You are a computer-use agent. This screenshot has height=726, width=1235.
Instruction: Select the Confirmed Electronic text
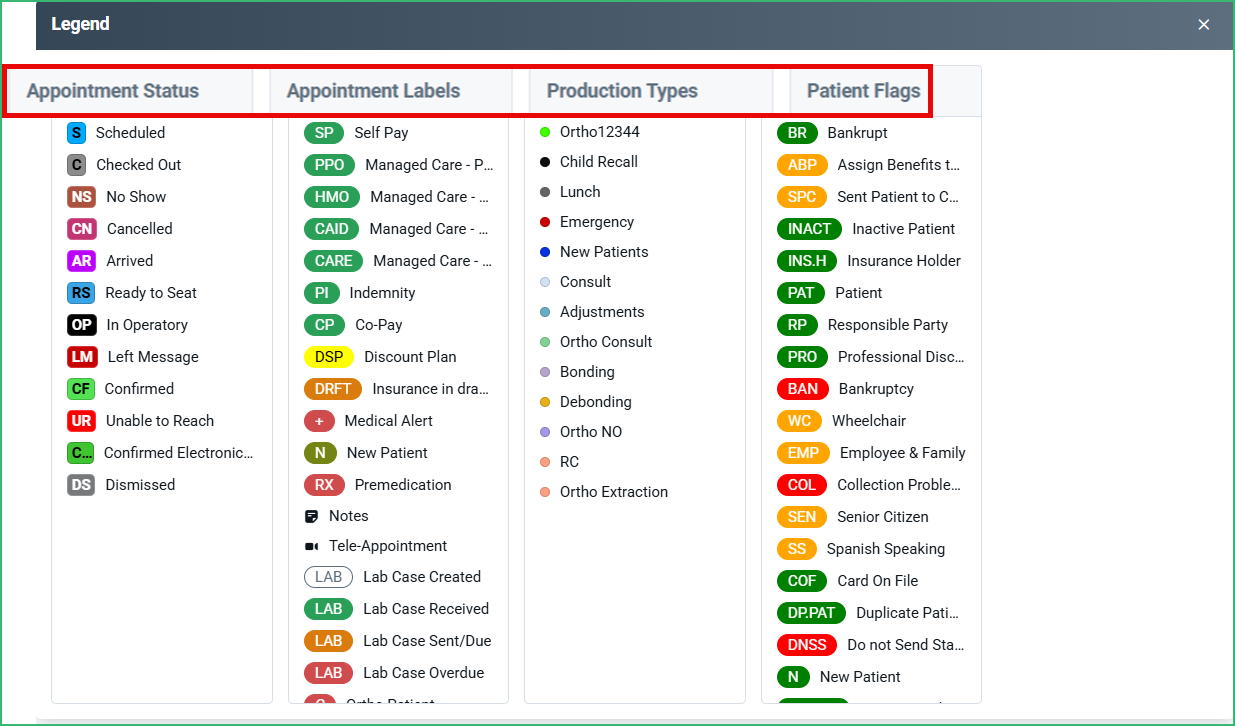click(x=179, y=453)
